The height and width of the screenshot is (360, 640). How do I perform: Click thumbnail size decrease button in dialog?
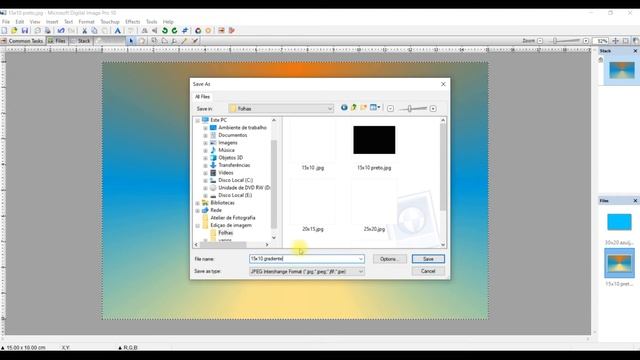point(390,109)
